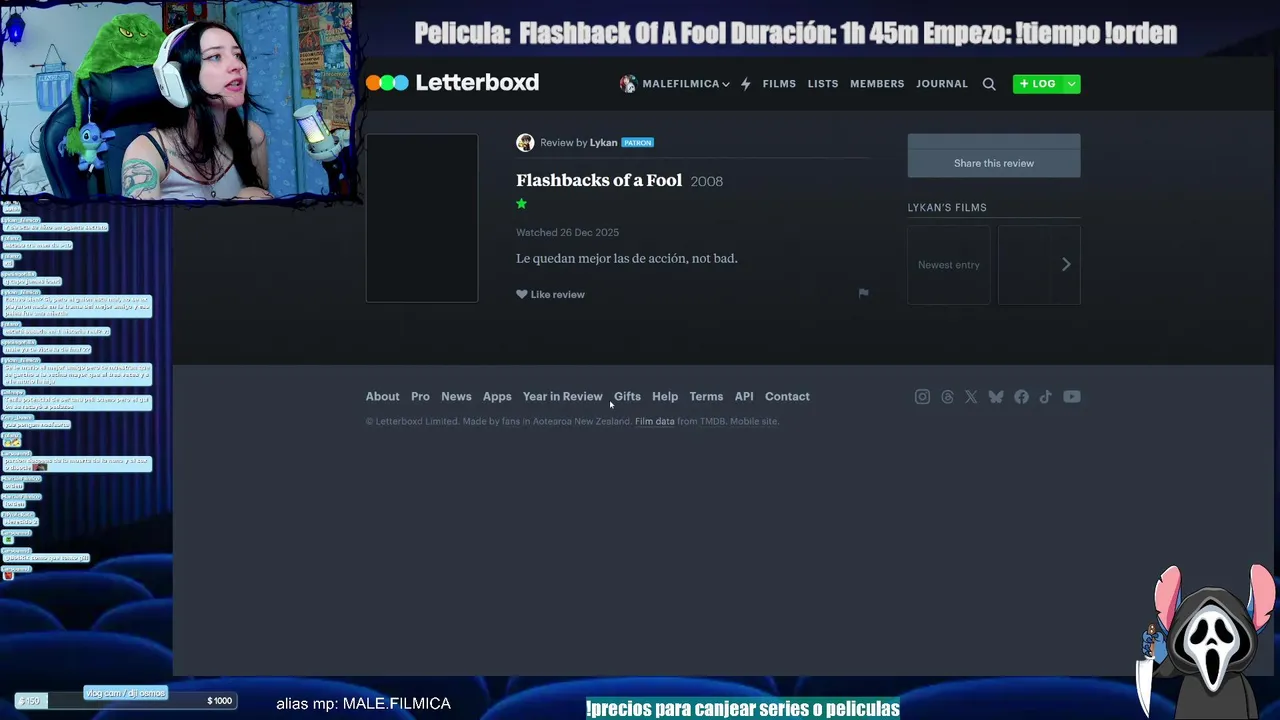
Task: Open the API footer link
Action: point(744,397)
